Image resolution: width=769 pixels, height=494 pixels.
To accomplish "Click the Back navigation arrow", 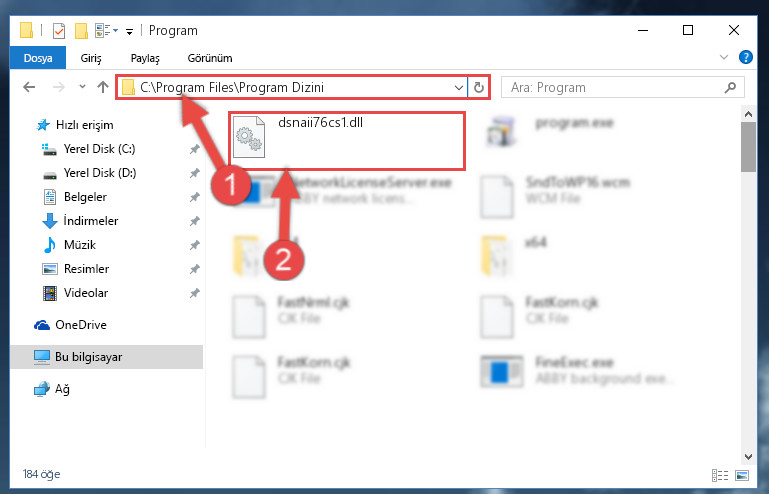I will click(29, 87).
